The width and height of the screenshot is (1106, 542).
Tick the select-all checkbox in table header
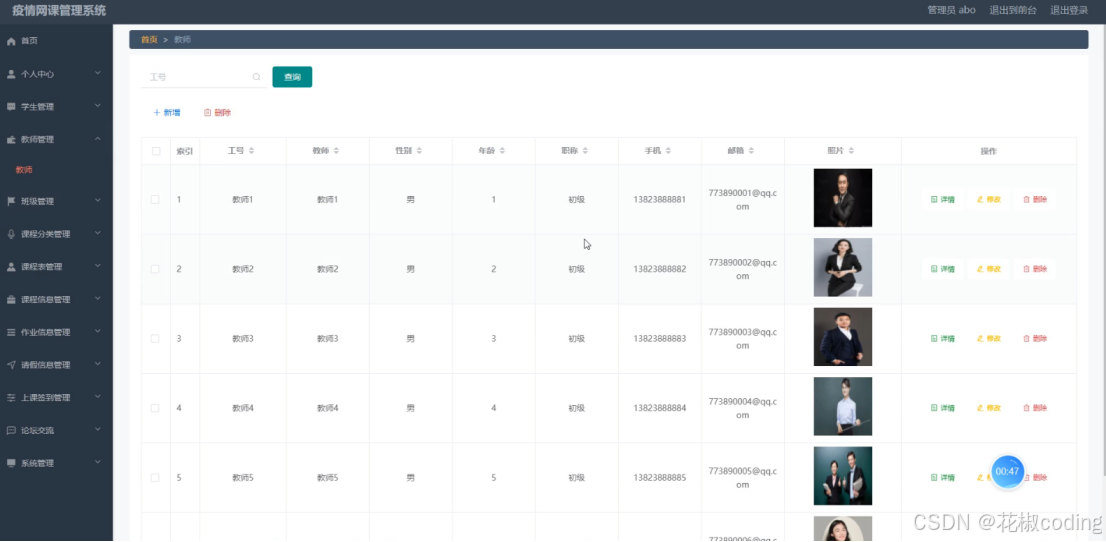click(x=156, y=151)
